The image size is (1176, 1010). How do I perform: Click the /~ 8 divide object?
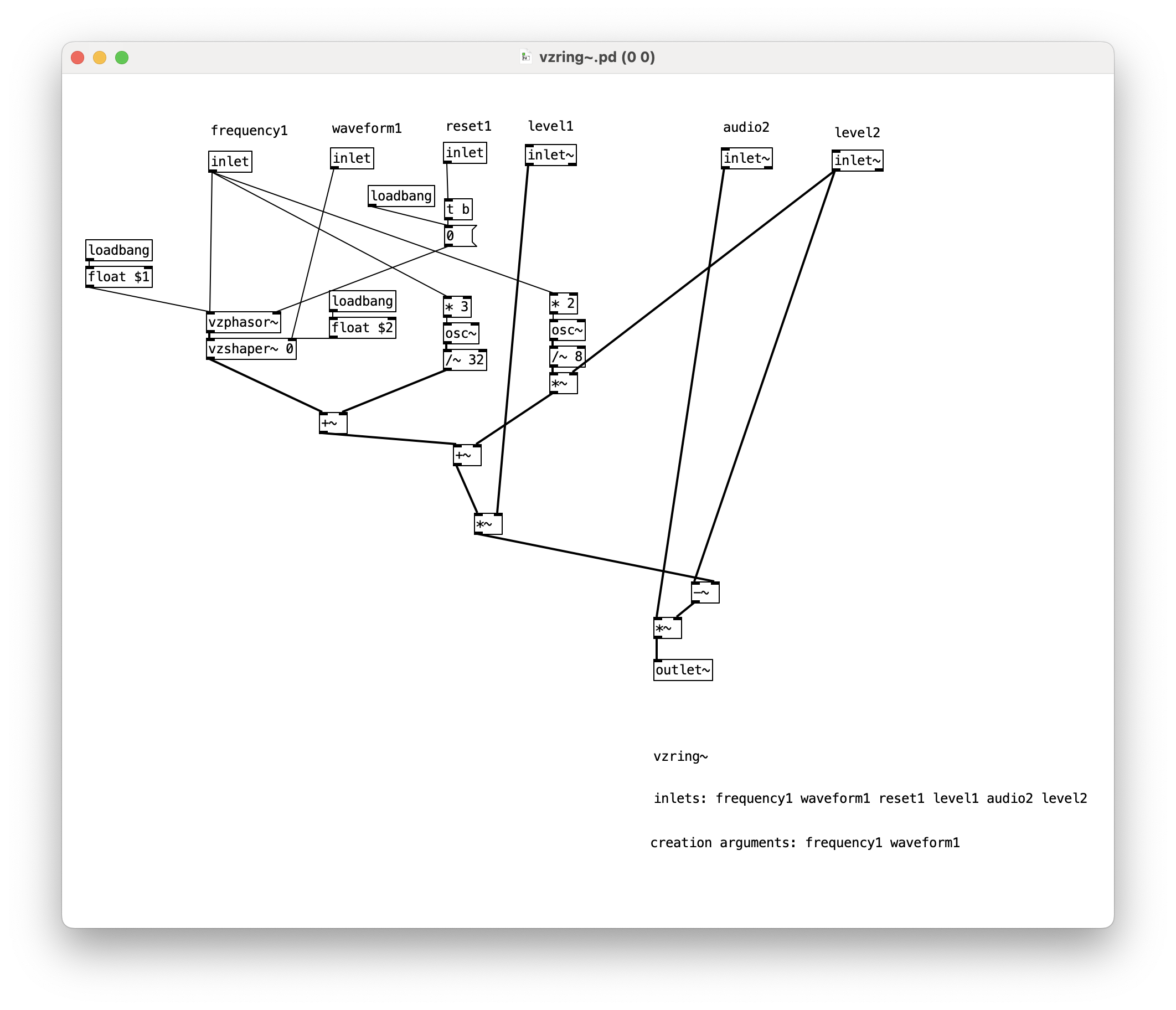point(566,357)
